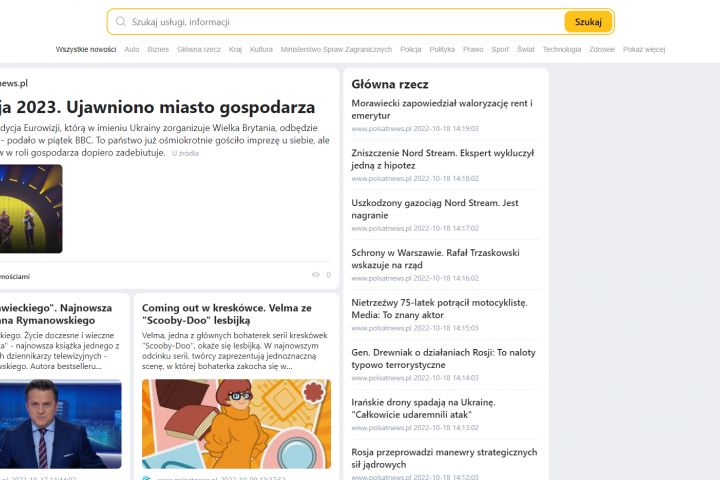Image resolution: width=720 pixels, height=480 pixels.
Task: Open the Prawo category
Action: tap(473, 50)
